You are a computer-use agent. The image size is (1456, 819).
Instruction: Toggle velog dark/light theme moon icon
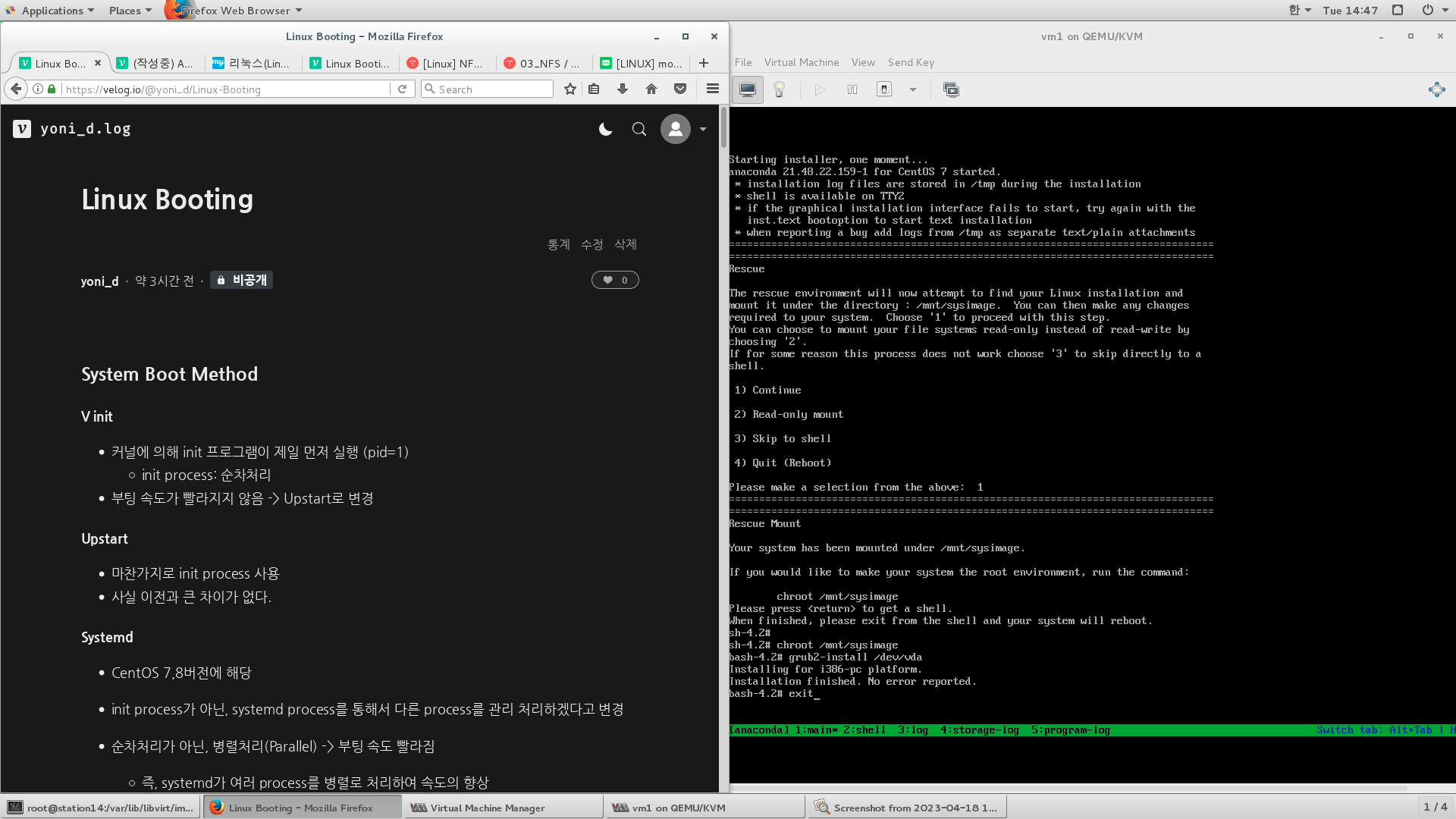pyautogui.click(x=605, y=129)
